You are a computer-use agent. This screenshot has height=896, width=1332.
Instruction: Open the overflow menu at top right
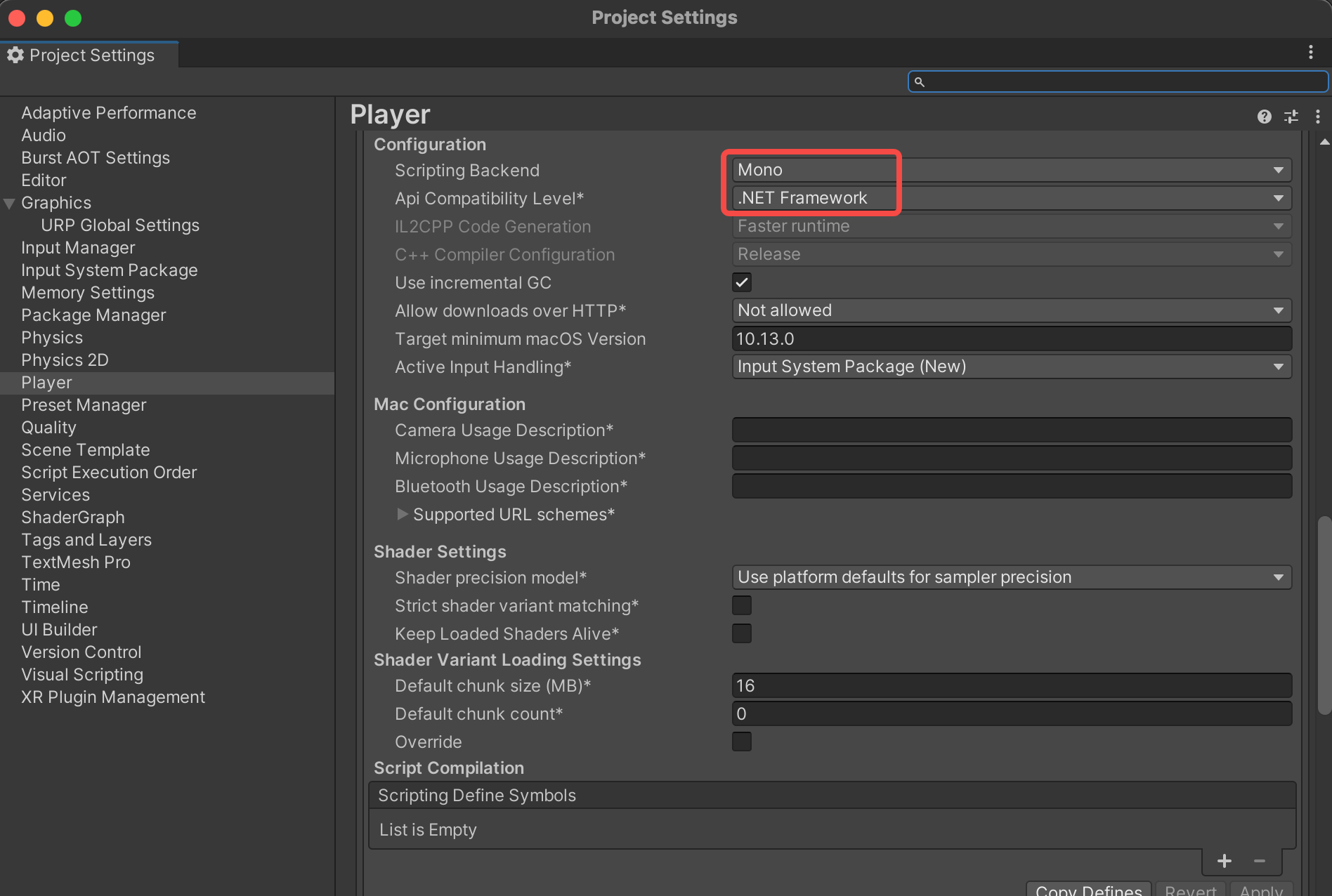point(1310,52)
